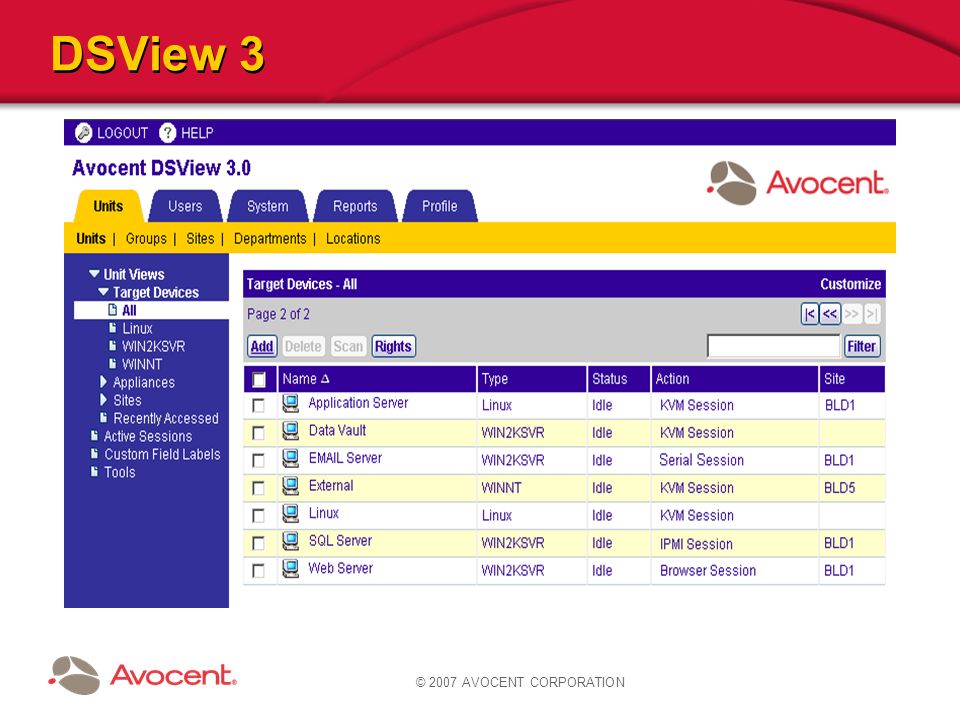Click the Customize link
960x720 pixels.
850,284
